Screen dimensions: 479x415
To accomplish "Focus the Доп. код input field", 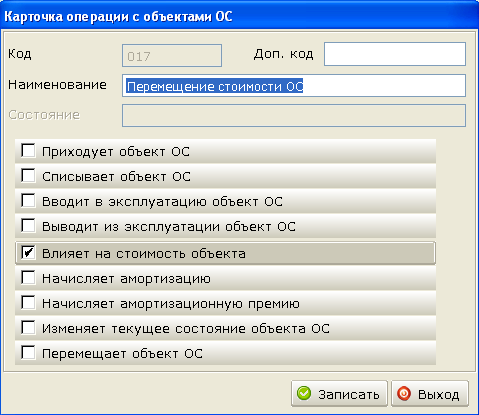I will click(x=395, y=54).
